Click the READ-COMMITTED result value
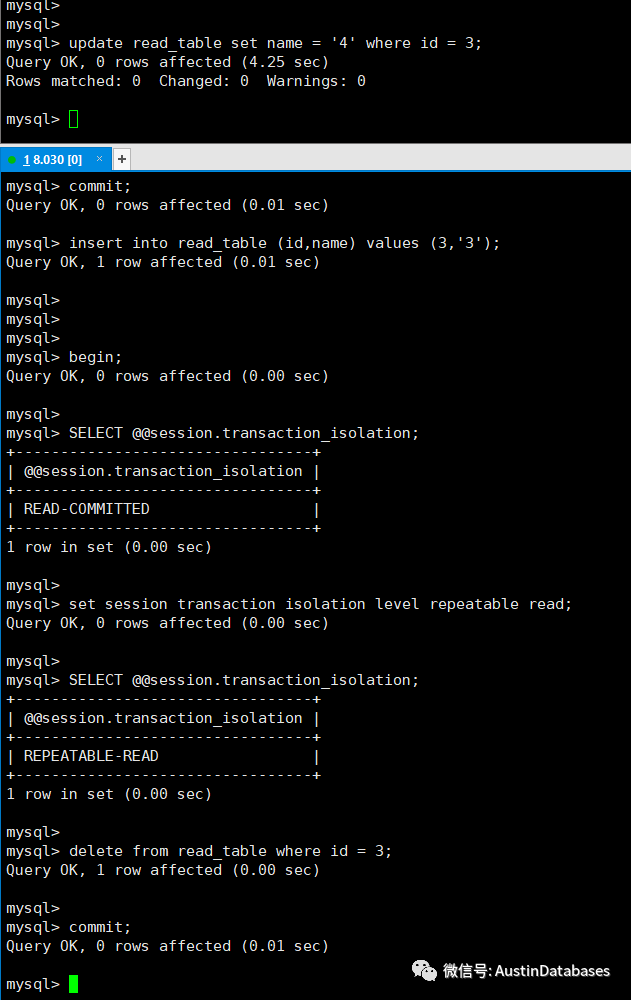Viewport: 631px width, 1000px height. click(x=87, y=509)
